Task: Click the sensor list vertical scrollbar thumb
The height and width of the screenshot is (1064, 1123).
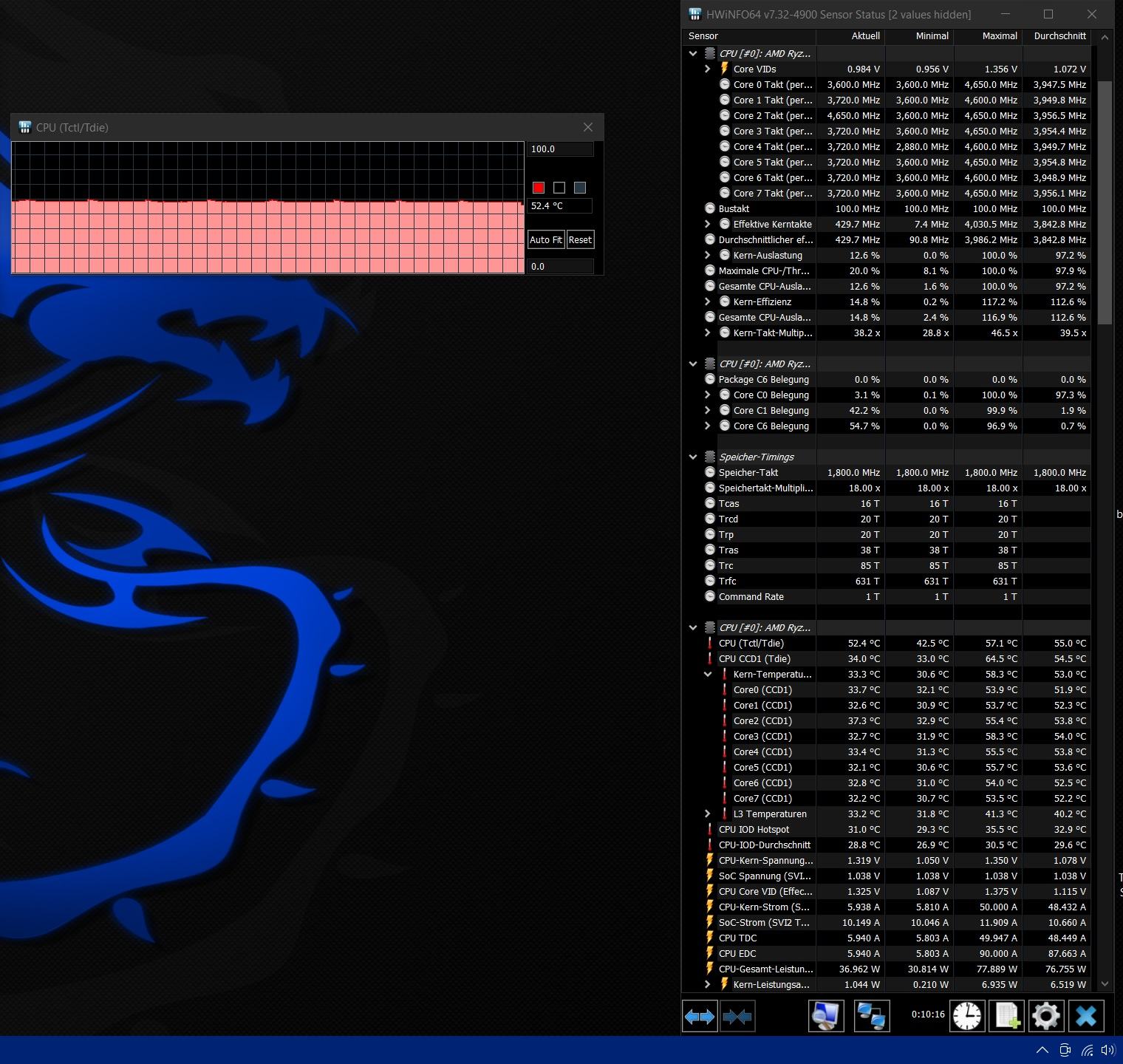Action: click(1105, 202)
